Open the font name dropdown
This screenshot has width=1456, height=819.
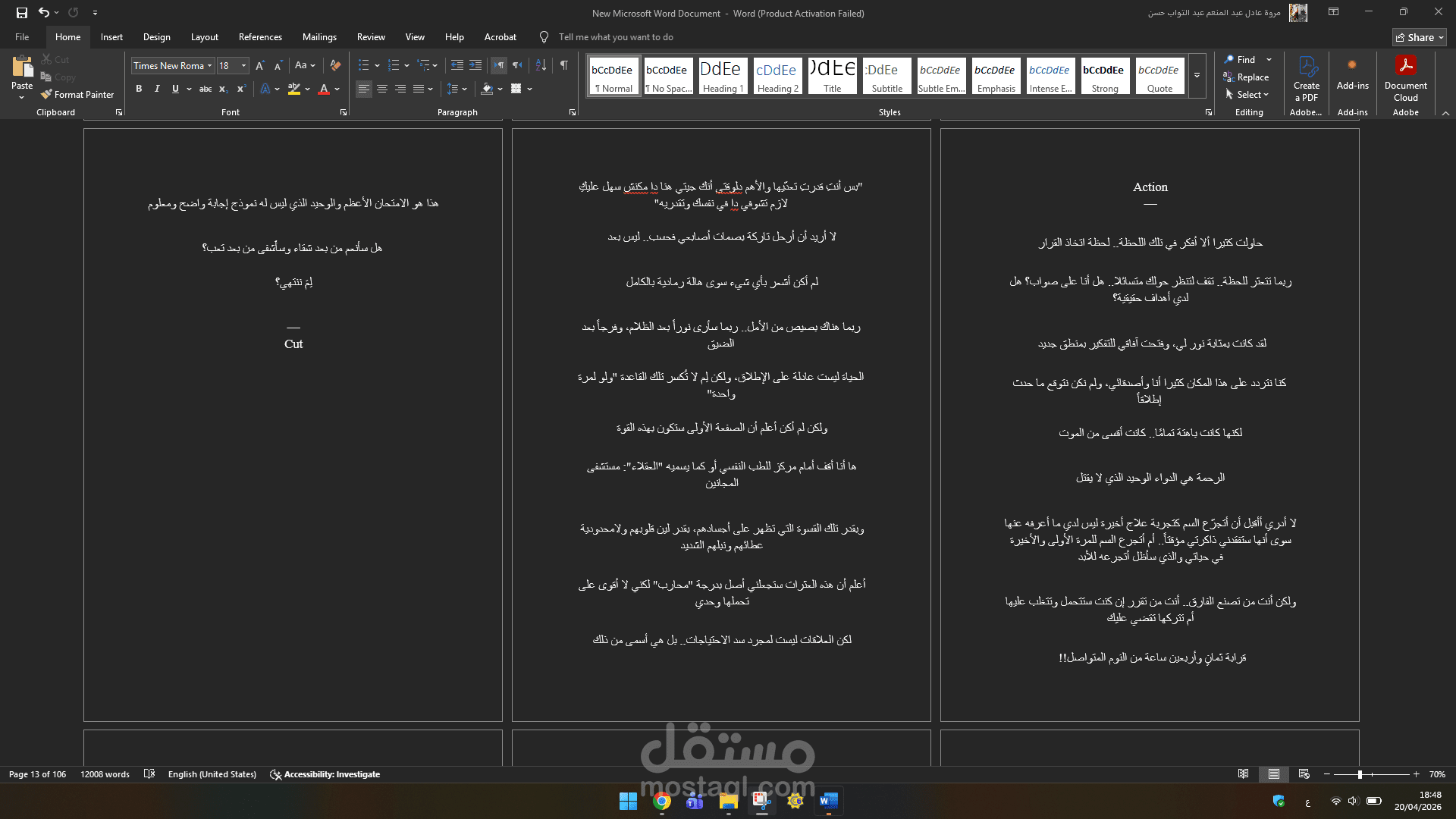[210, 66]
